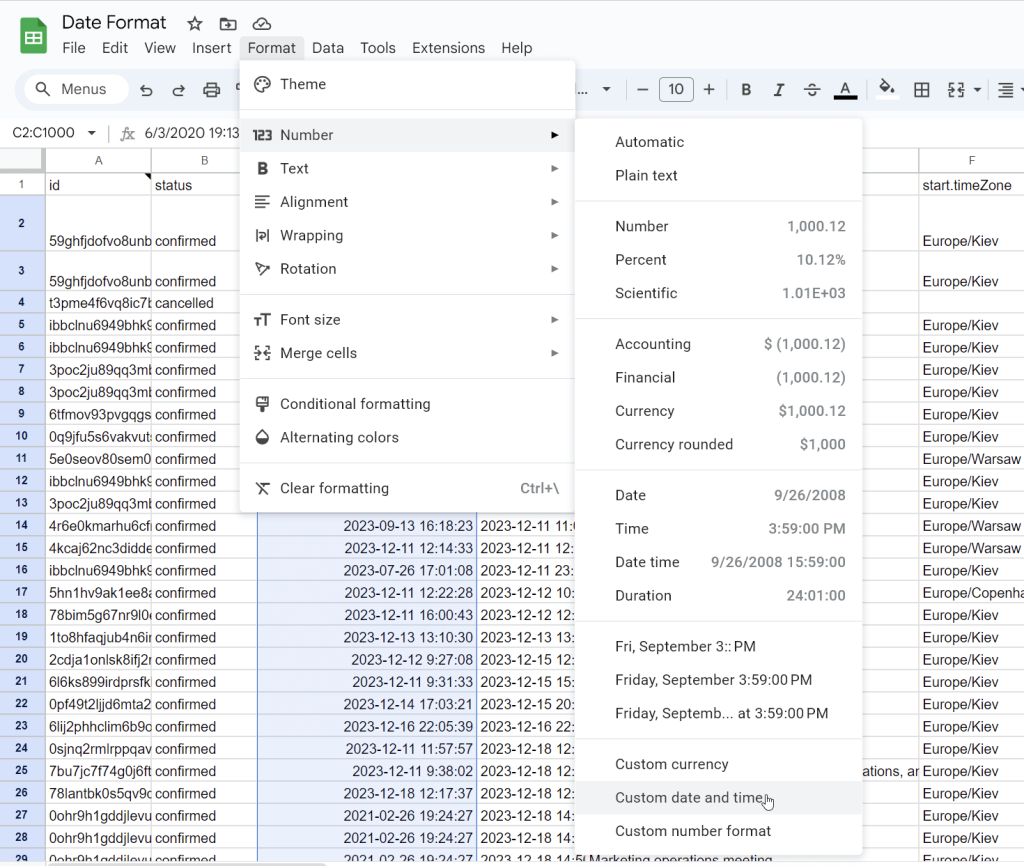This screenshot has height=866, width=1024.
Task: Click the print icon
Action: (211, 89)
